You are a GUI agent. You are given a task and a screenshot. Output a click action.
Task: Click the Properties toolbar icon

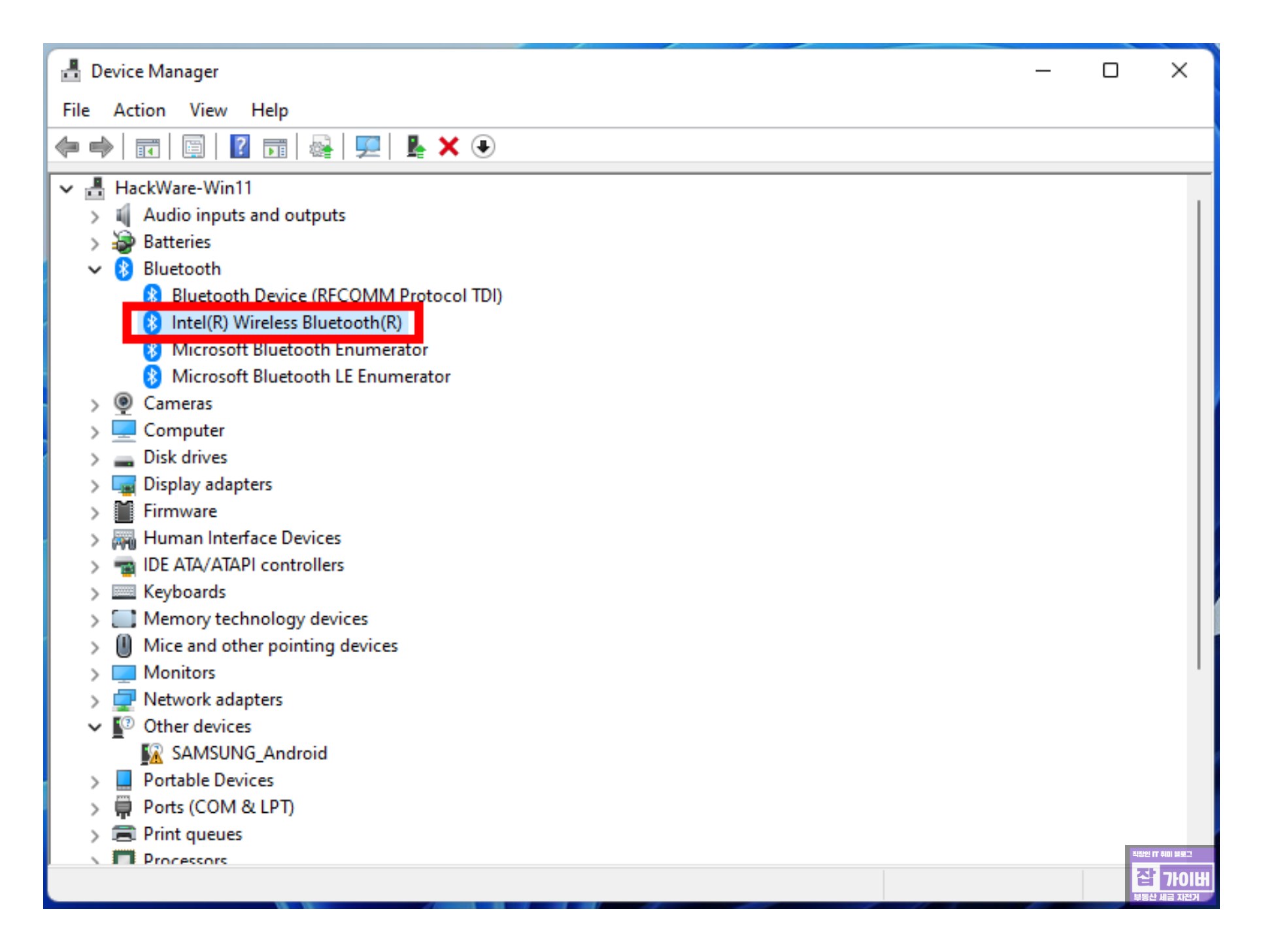click(194, 147)
